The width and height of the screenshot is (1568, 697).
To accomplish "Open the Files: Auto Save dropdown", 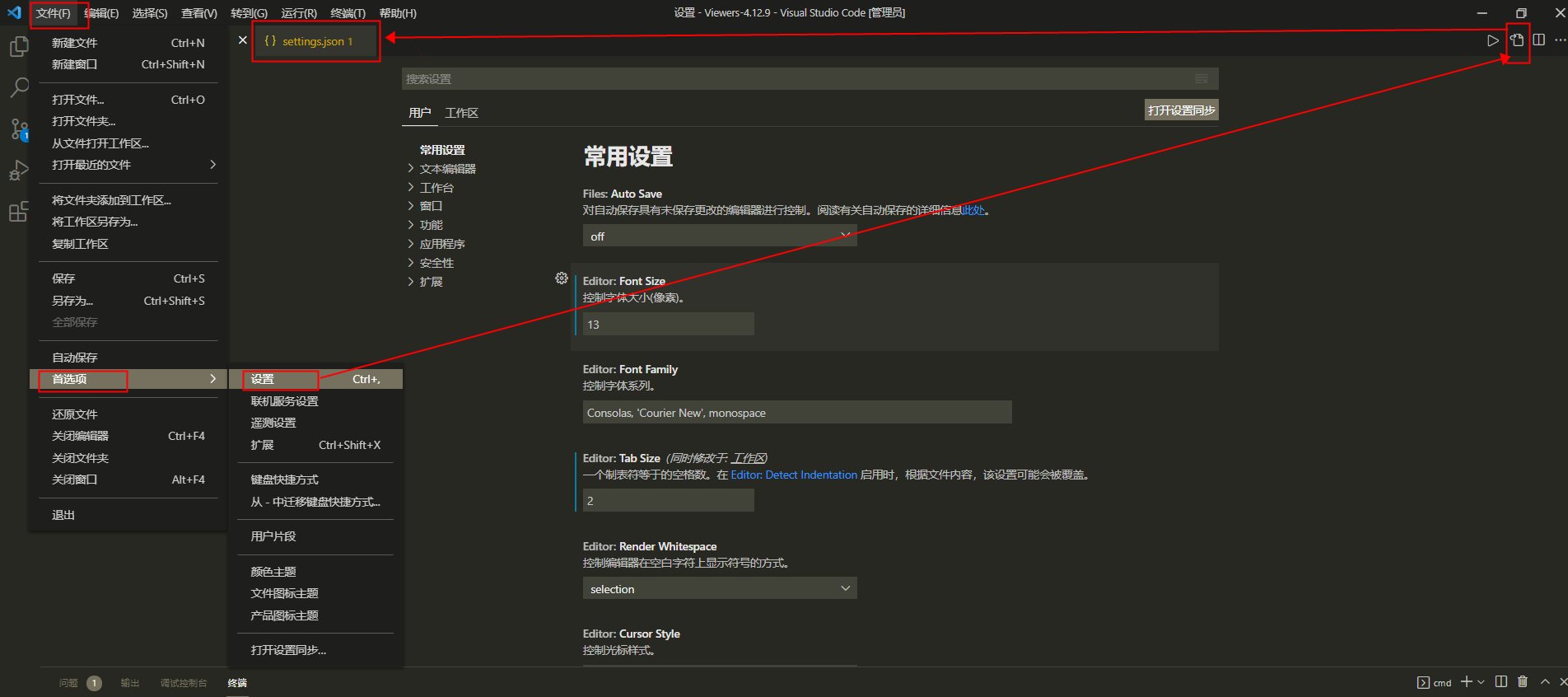I will click(x=720, y=236).
